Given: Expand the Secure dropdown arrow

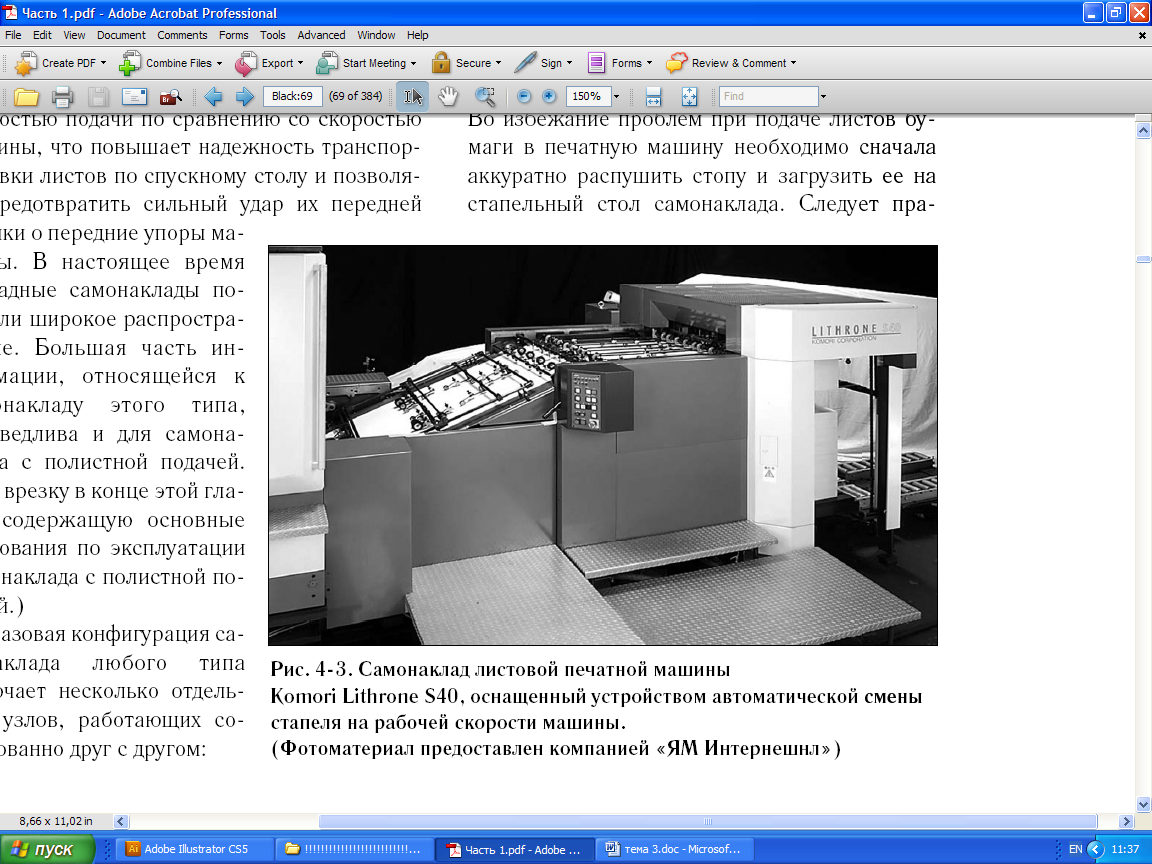Looking at the screenshot, I should (499, 63).
